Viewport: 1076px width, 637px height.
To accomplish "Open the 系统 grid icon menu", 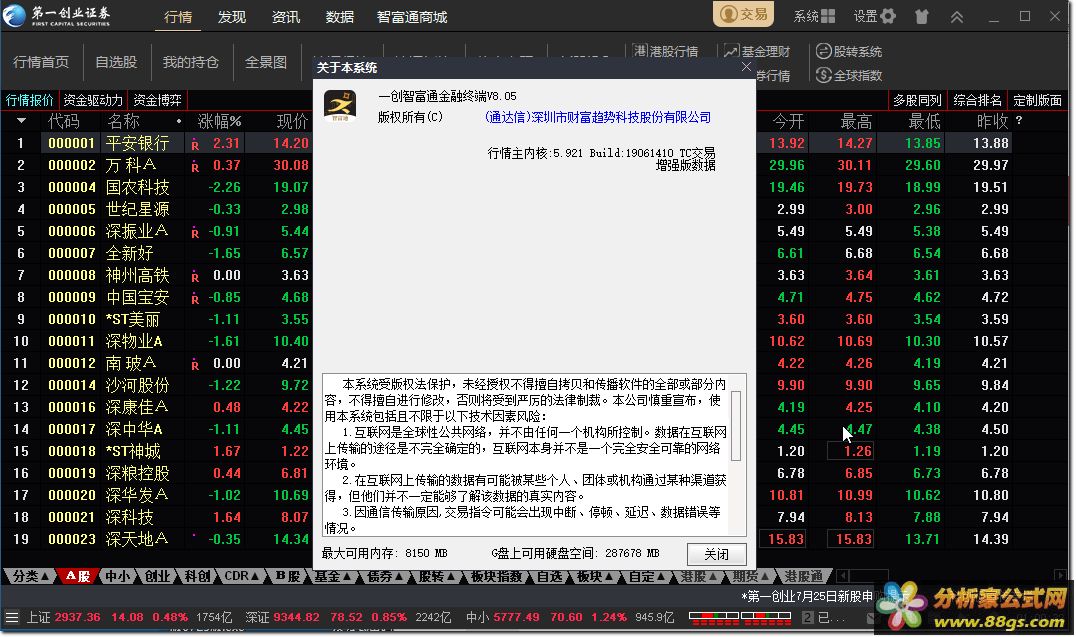I will click(814, 16).
